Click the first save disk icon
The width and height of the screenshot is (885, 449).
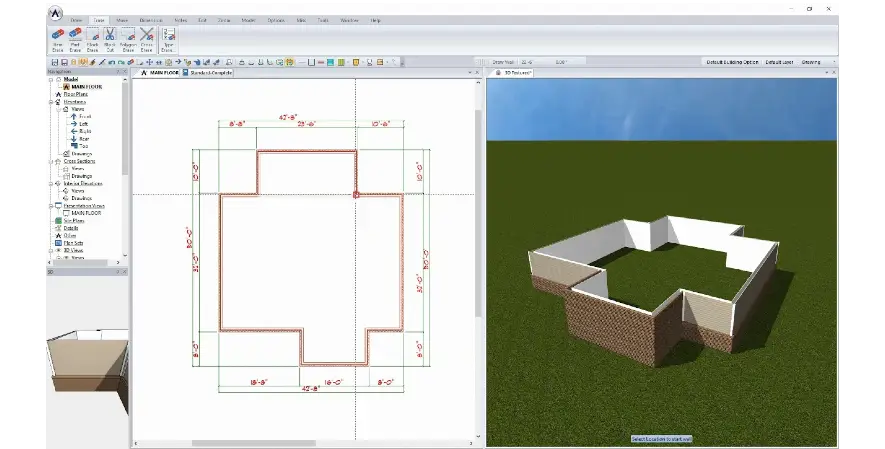55,62
